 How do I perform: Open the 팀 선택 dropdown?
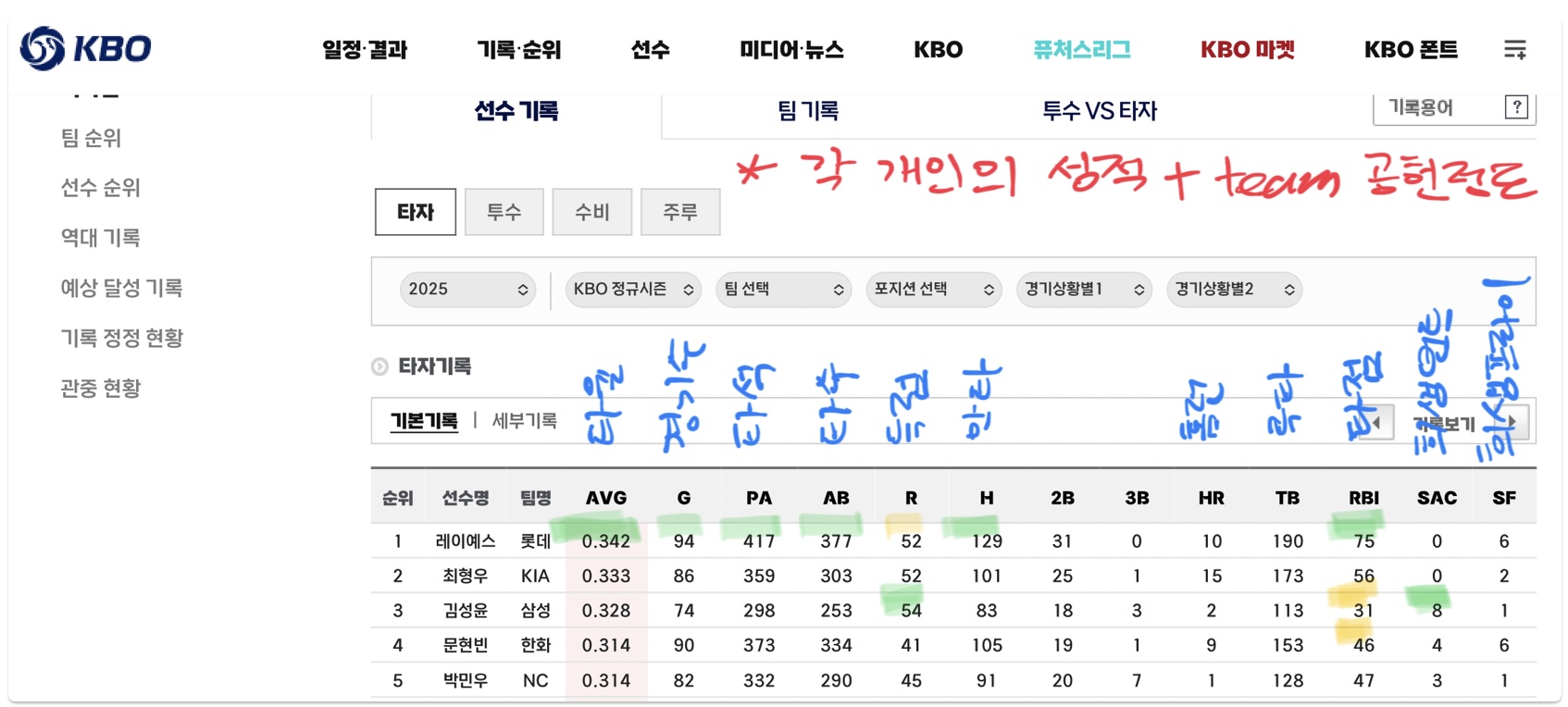(784, 290)
